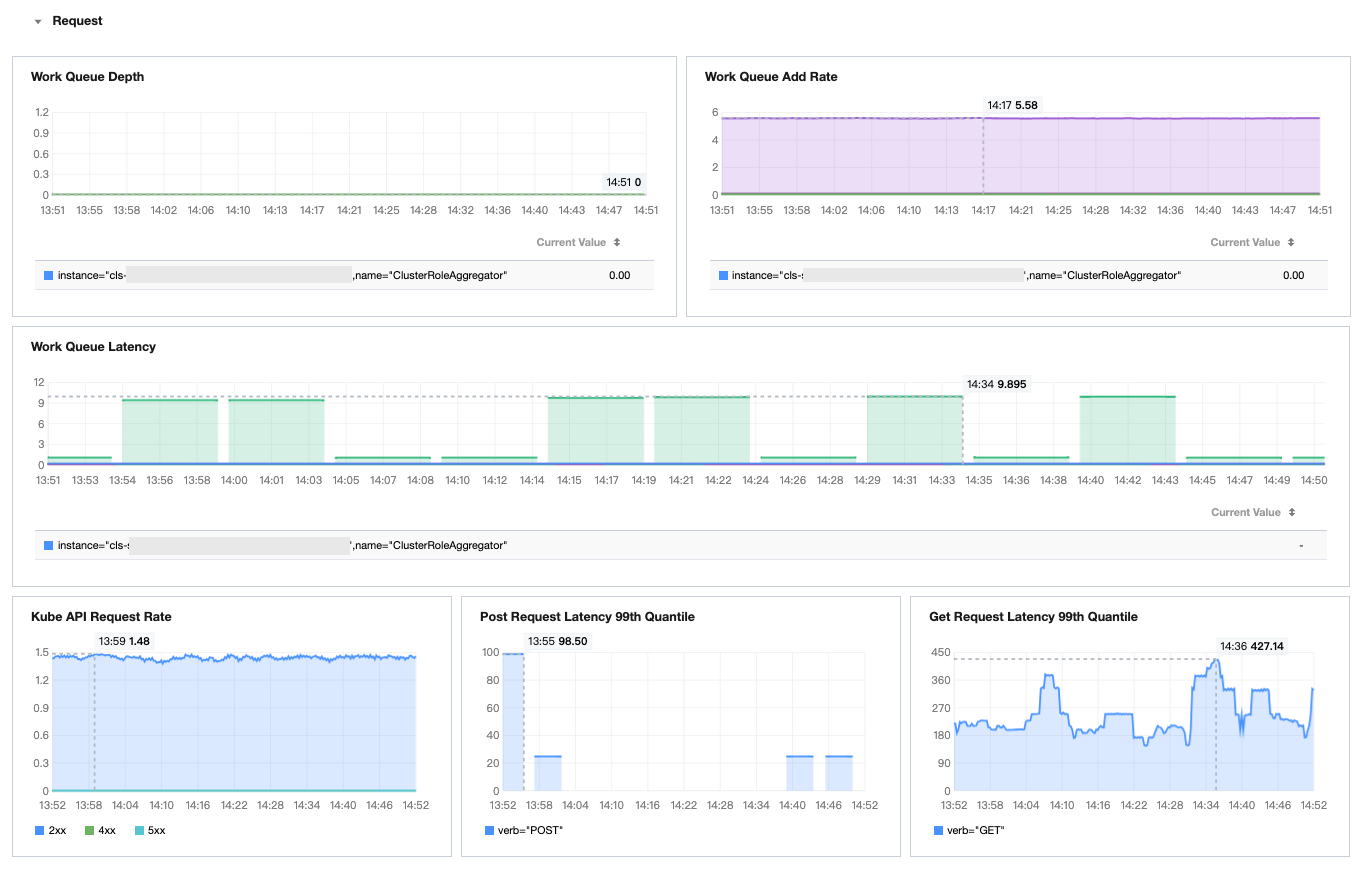The width and height of the screenshot is (1360, 870).
Task: Toggle the 5xx legend series
Action: (x=149, y=830)
